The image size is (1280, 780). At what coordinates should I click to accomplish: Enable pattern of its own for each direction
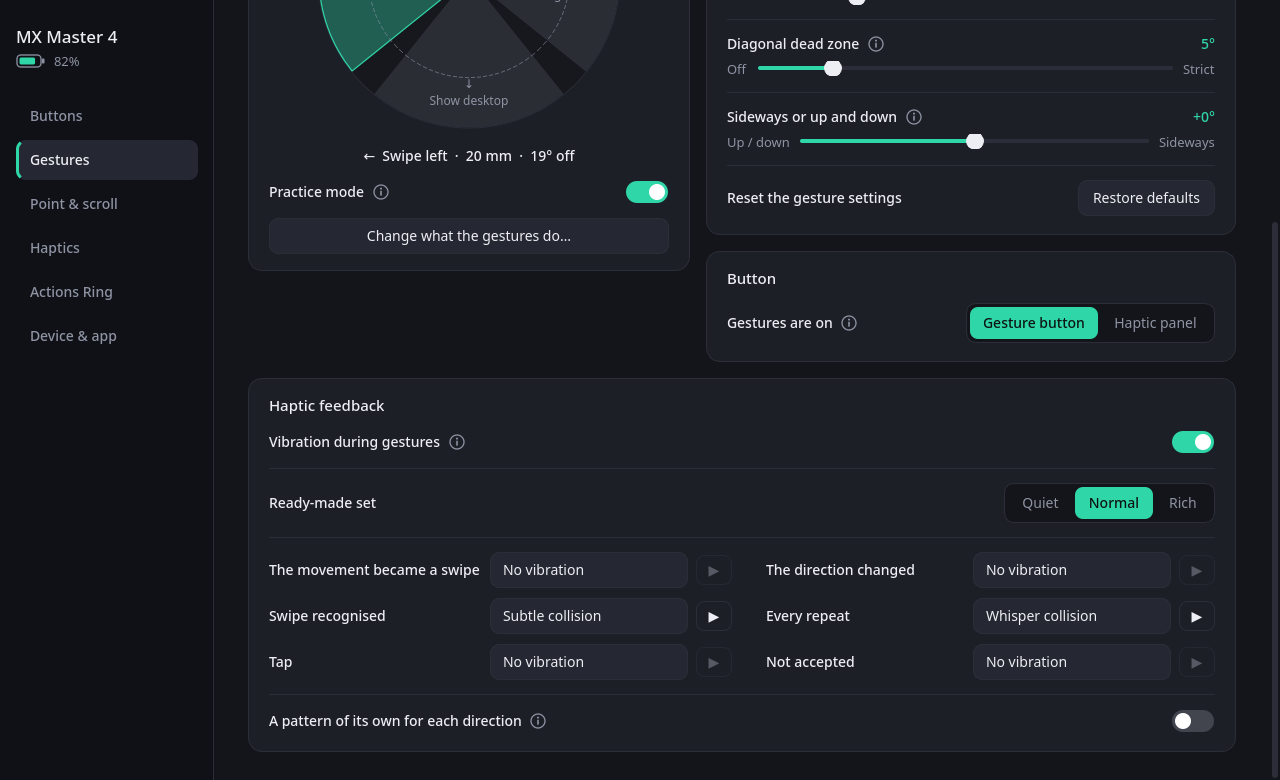coord(1193,721)
